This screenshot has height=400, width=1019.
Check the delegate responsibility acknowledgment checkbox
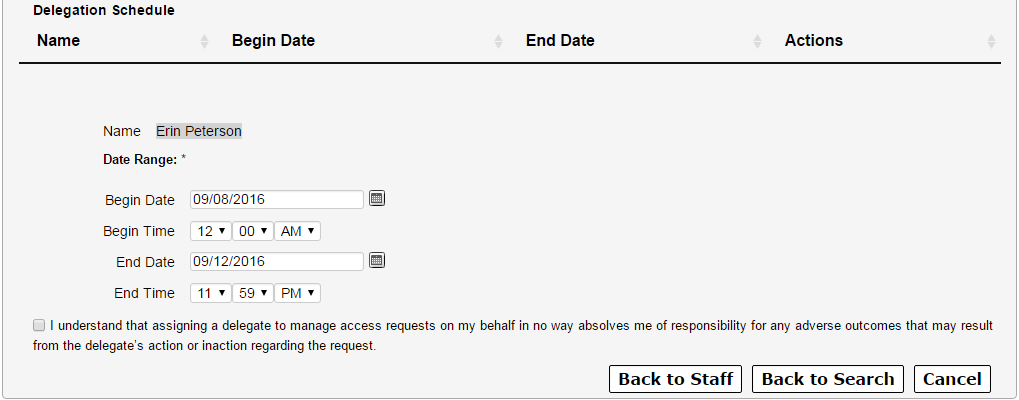(x=40, y=325)
